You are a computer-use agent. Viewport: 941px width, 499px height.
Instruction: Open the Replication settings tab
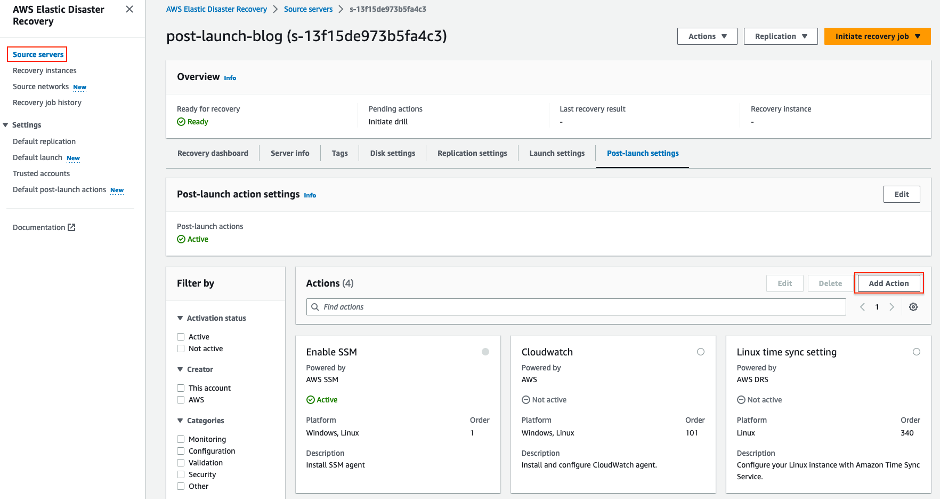click(472, 154)
